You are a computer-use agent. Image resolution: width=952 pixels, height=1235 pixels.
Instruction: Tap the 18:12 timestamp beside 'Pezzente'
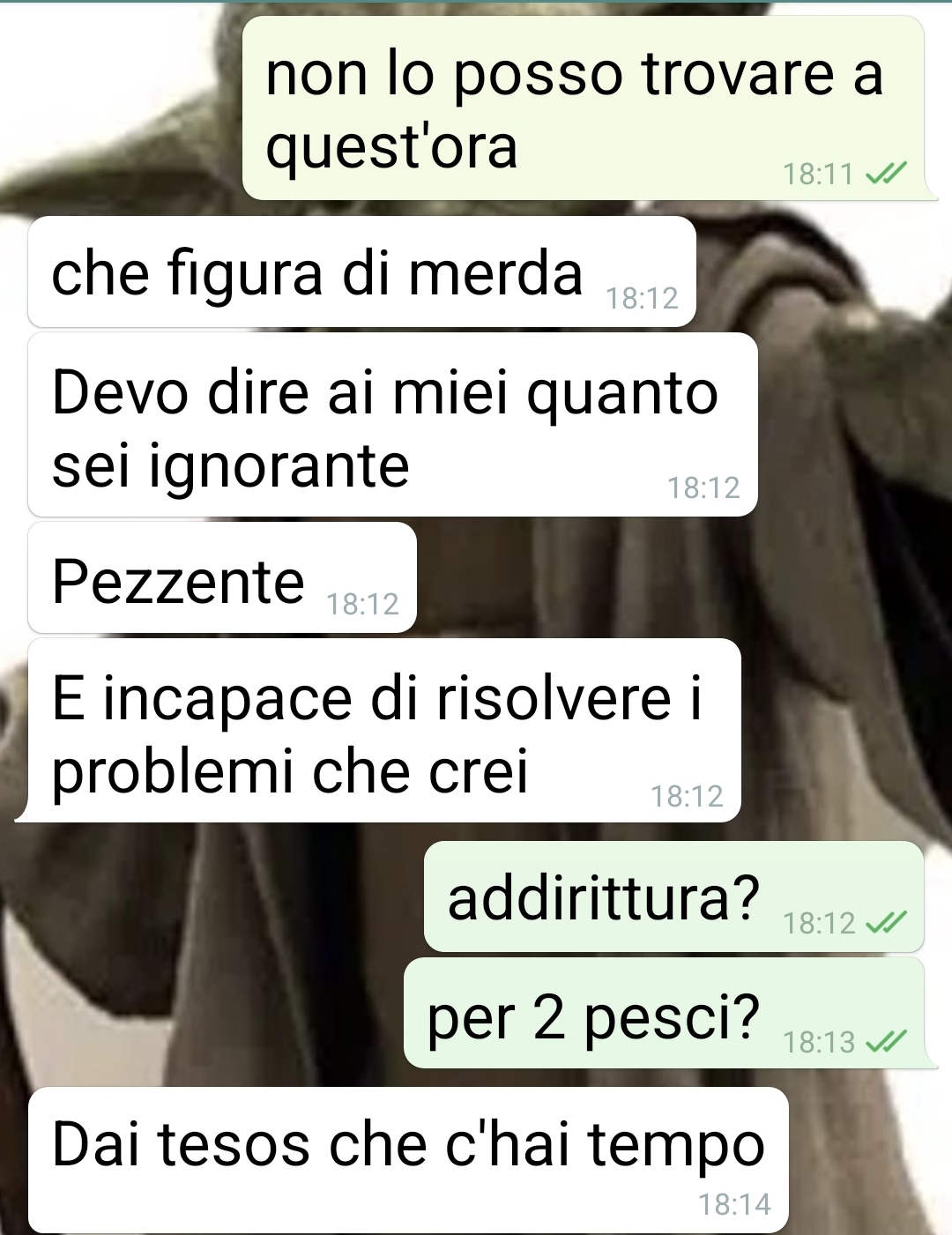362,604
